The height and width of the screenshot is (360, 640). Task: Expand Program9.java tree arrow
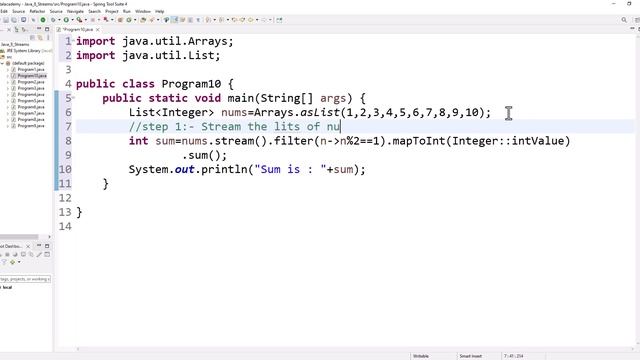[x=7, y=126]
